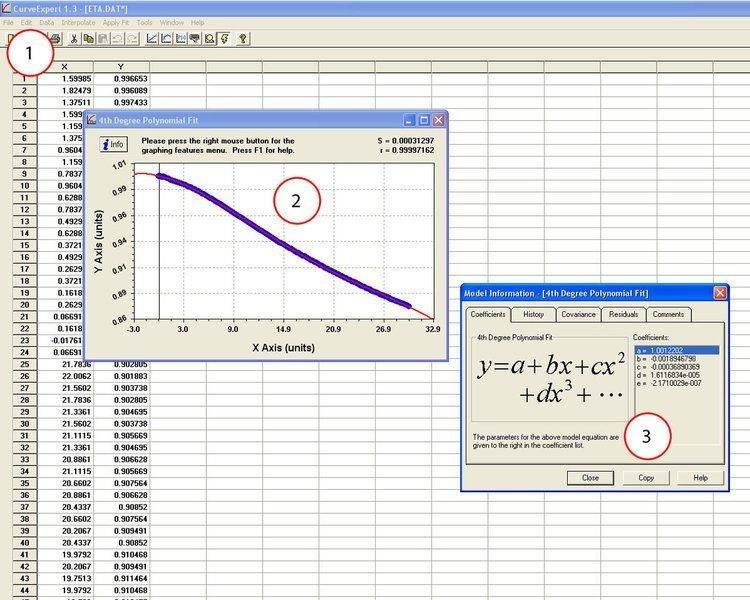Switch to the Covariance tab
Viewport: 750px width, 600px height.
(578, 314)
